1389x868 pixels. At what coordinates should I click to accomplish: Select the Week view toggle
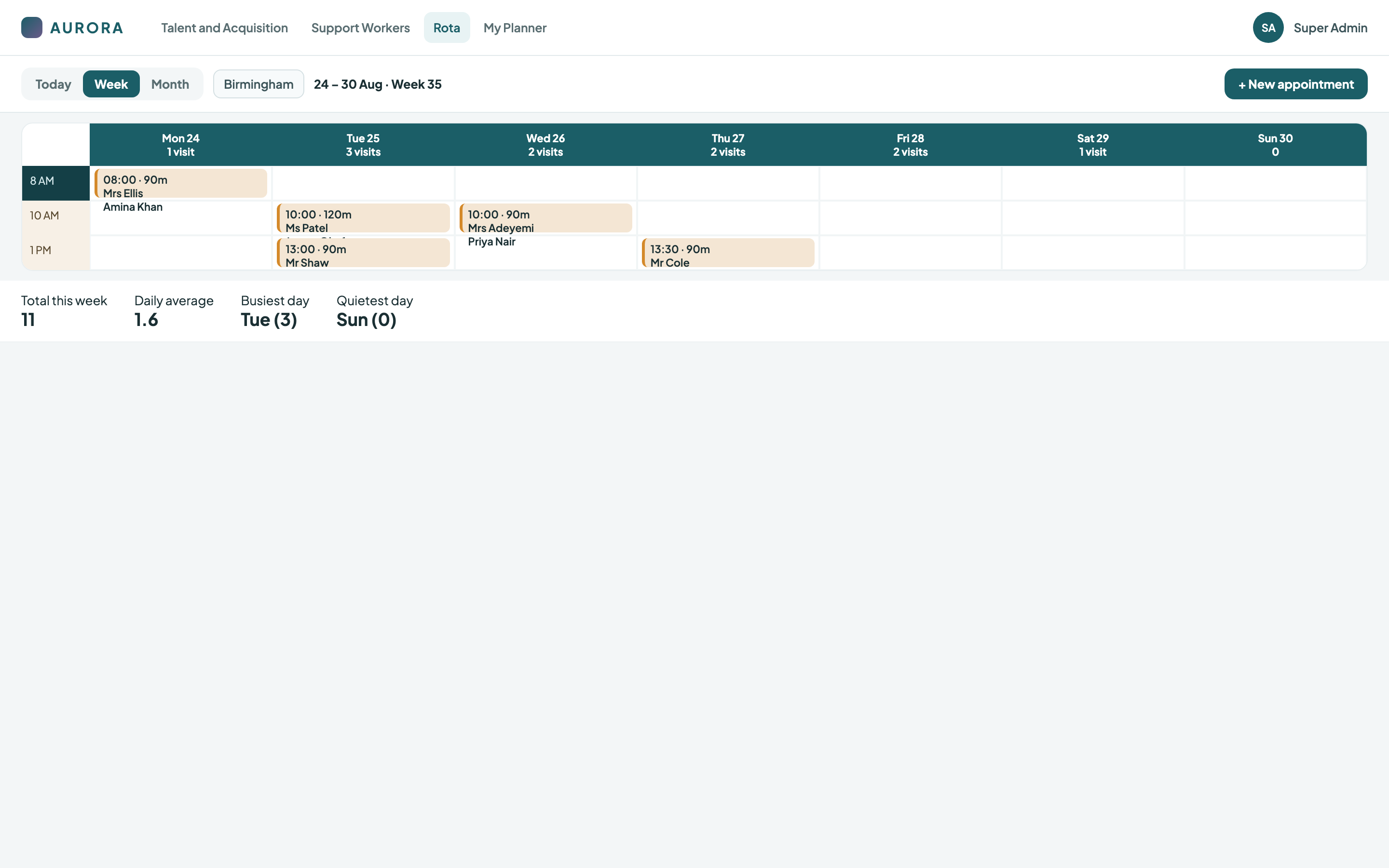111,84
